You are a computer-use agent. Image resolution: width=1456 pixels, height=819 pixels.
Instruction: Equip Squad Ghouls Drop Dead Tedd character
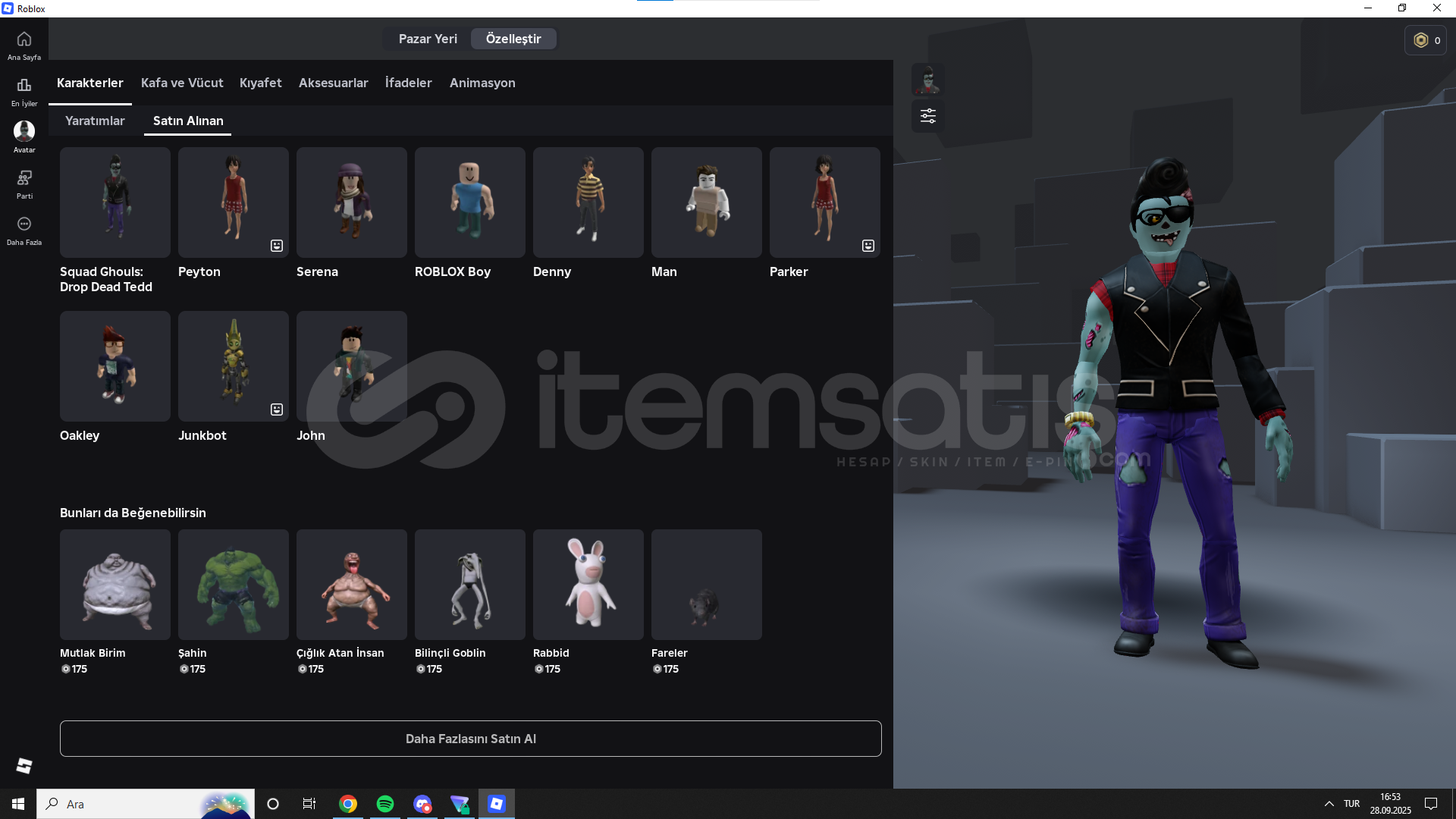point(115,202)
